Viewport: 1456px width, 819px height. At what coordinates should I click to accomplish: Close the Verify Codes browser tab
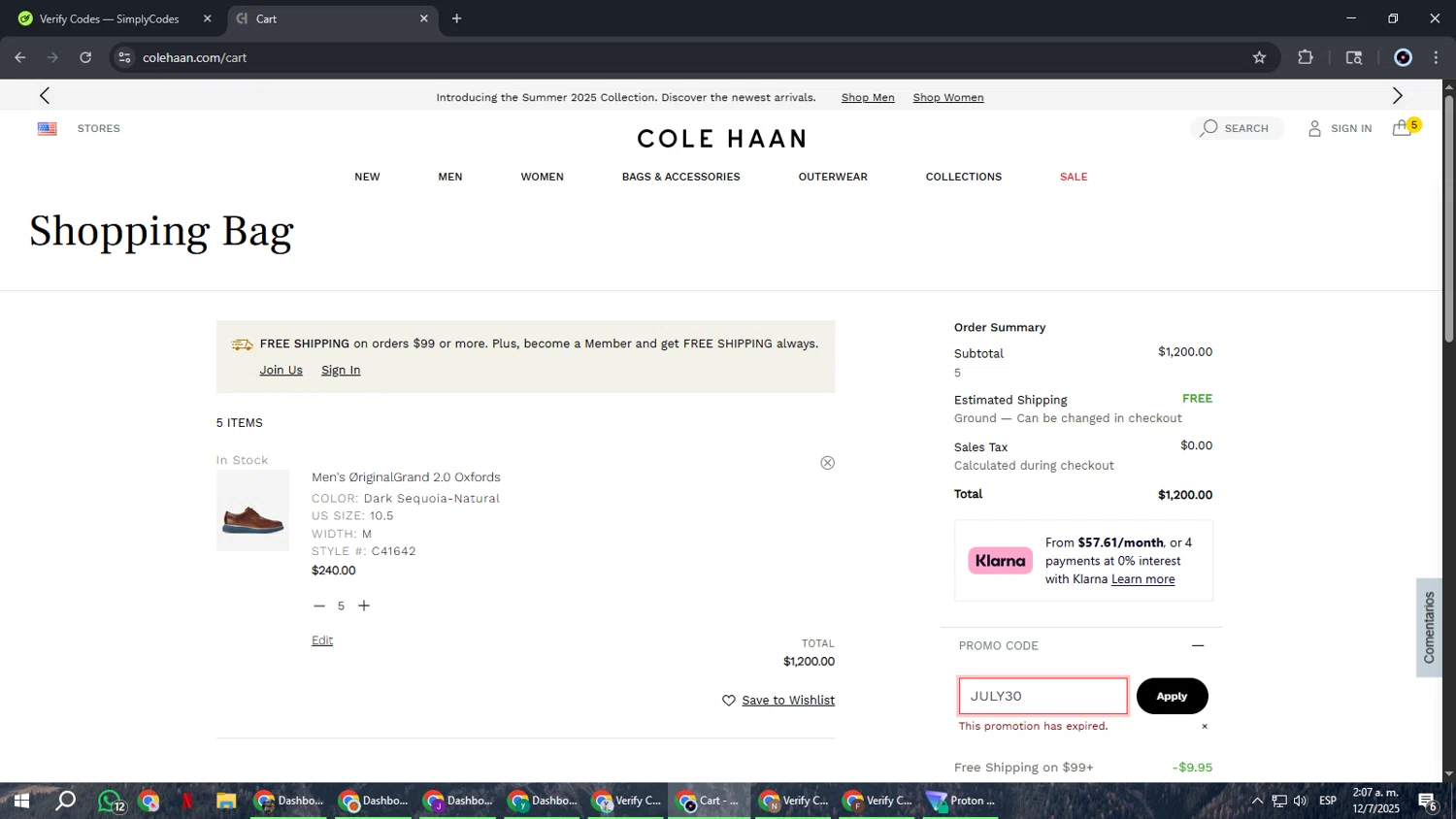(207, 18)
